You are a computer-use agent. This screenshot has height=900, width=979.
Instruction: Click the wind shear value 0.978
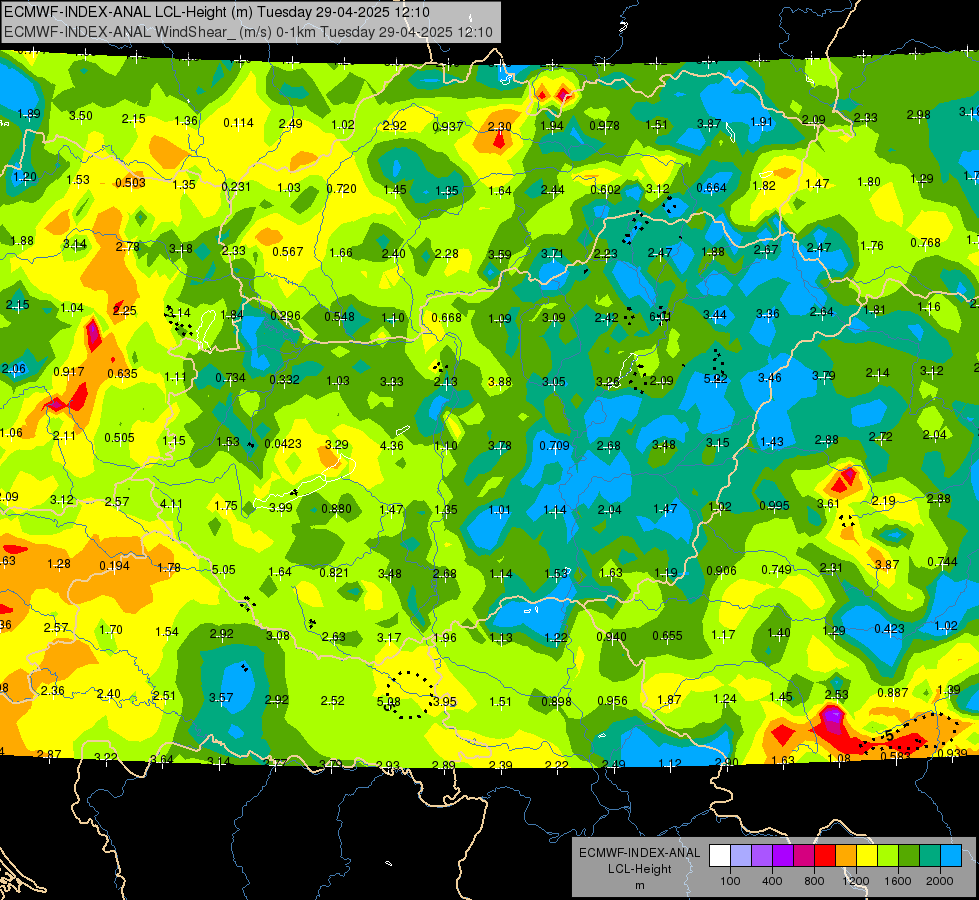tap(604, 126)
